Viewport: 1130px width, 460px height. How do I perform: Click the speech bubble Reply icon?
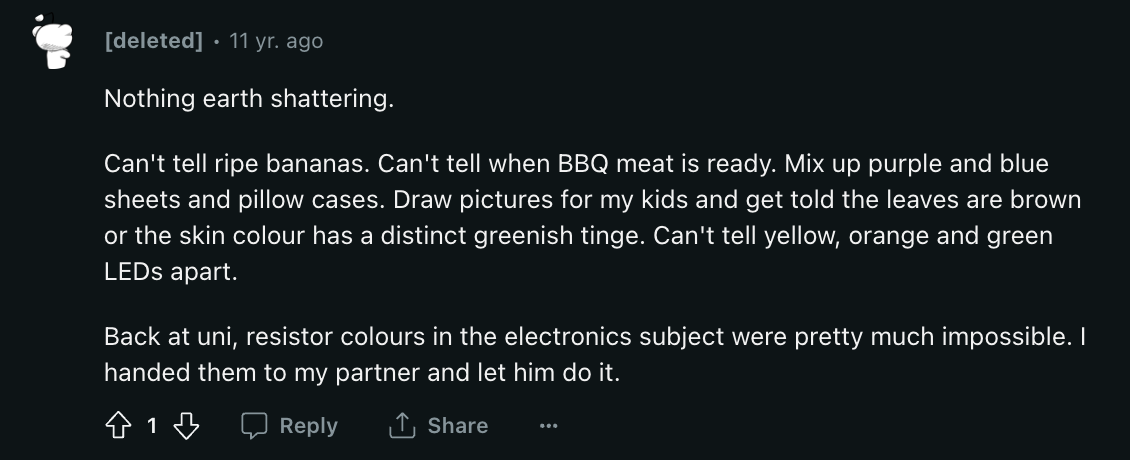[254, 426]
